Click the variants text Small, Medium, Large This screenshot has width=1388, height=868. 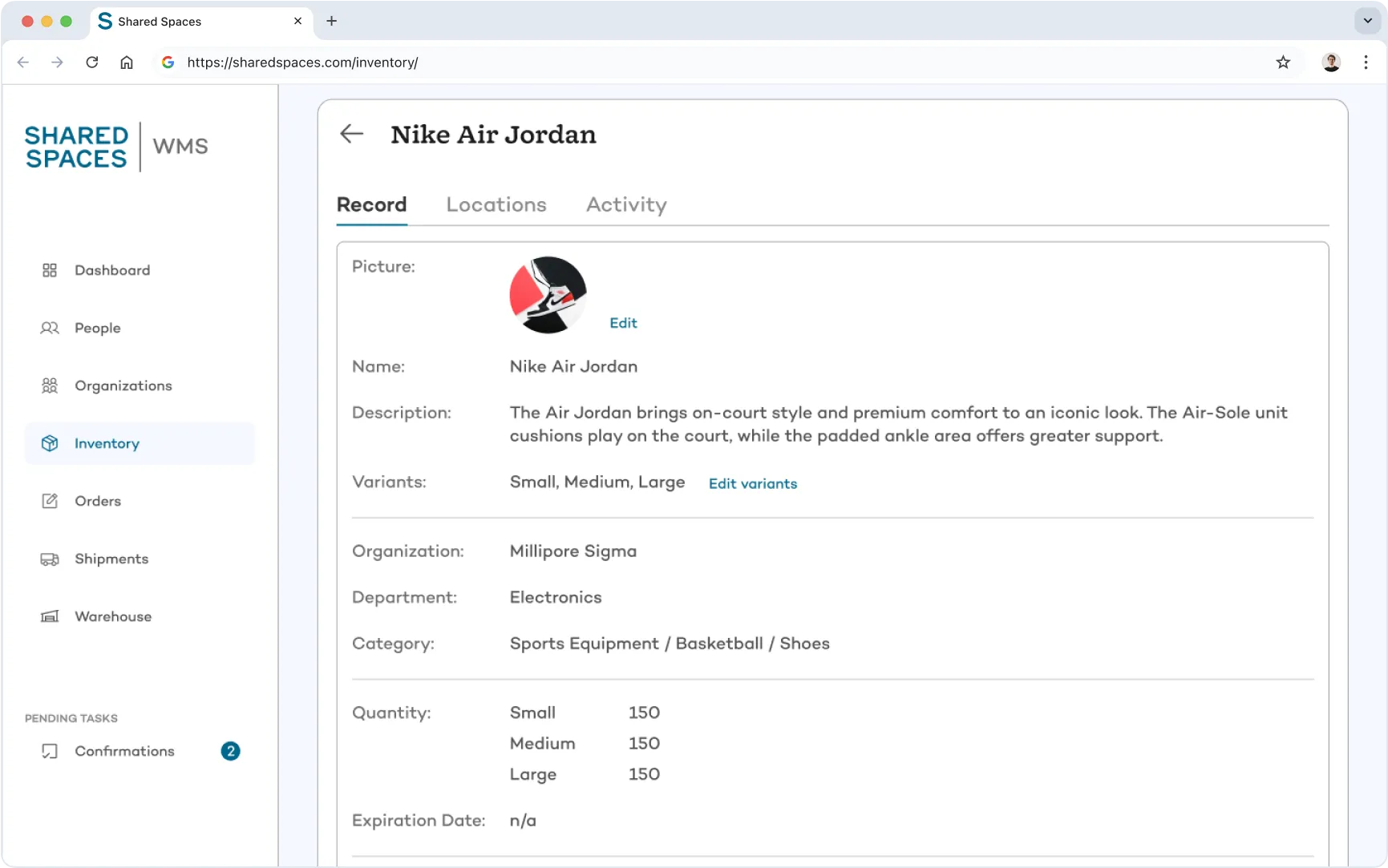[x=597, y=482]
